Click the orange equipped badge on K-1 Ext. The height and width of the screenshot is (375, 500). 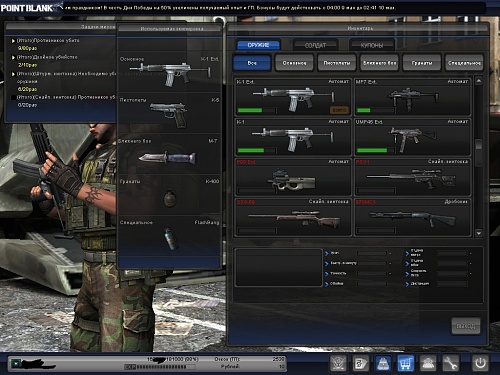(x=339, y=110)
